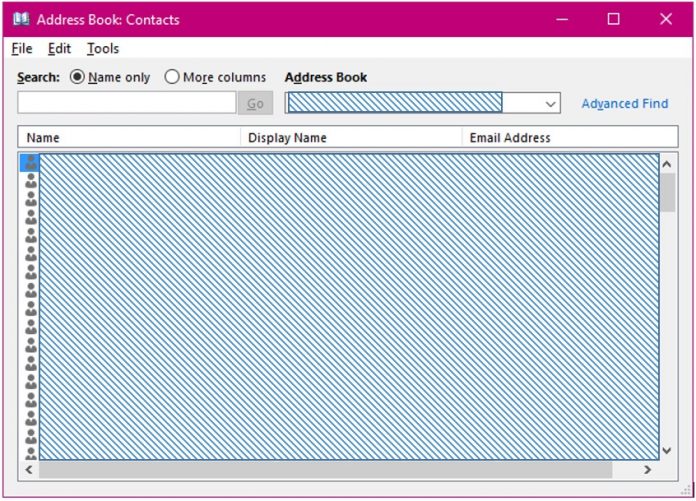Close the Address Book window
This screenshot has height=501, width=696.
666,19
